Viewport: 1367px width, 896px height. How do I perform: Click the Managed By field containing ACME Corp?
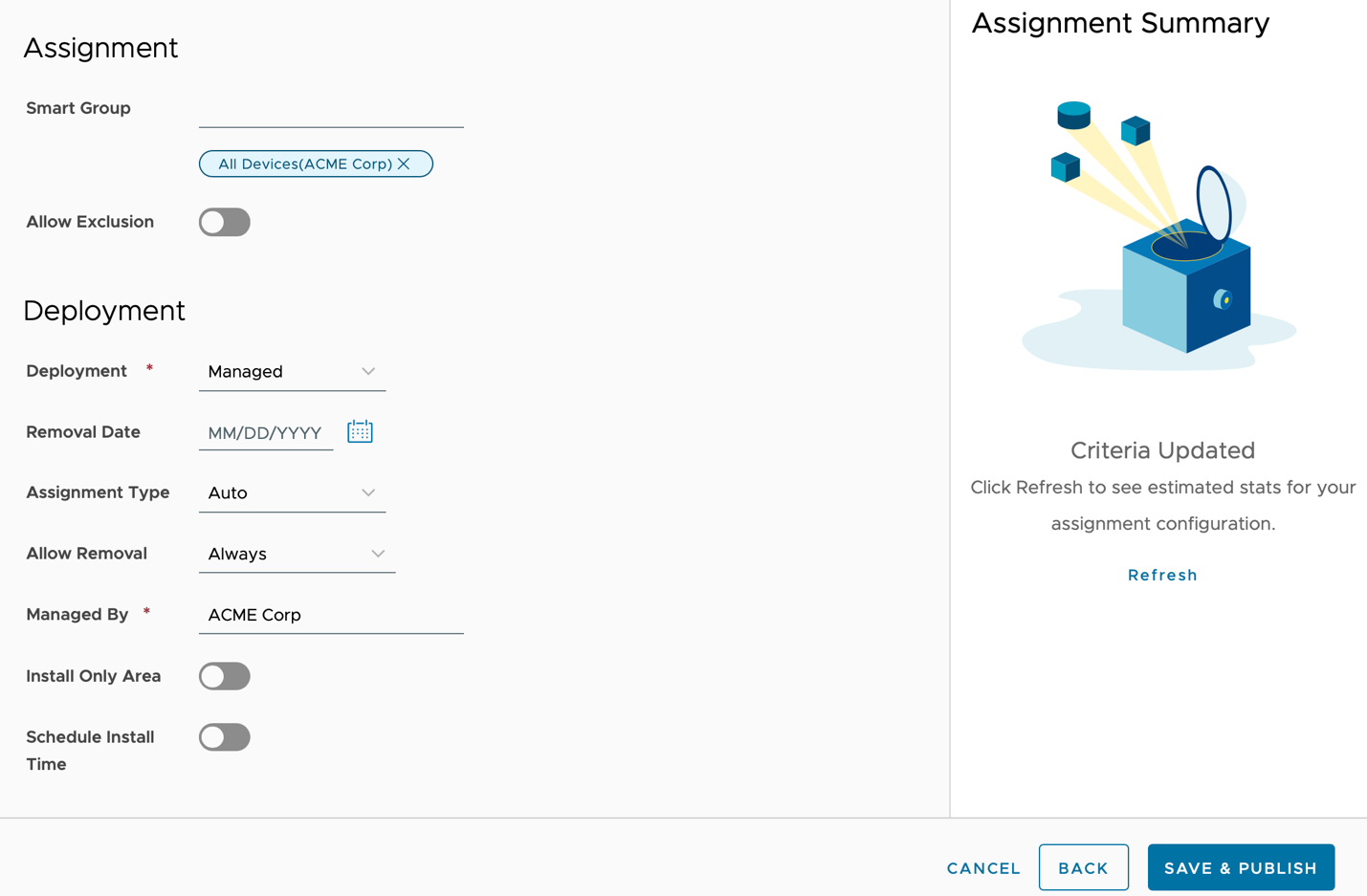tap(331, 615)
